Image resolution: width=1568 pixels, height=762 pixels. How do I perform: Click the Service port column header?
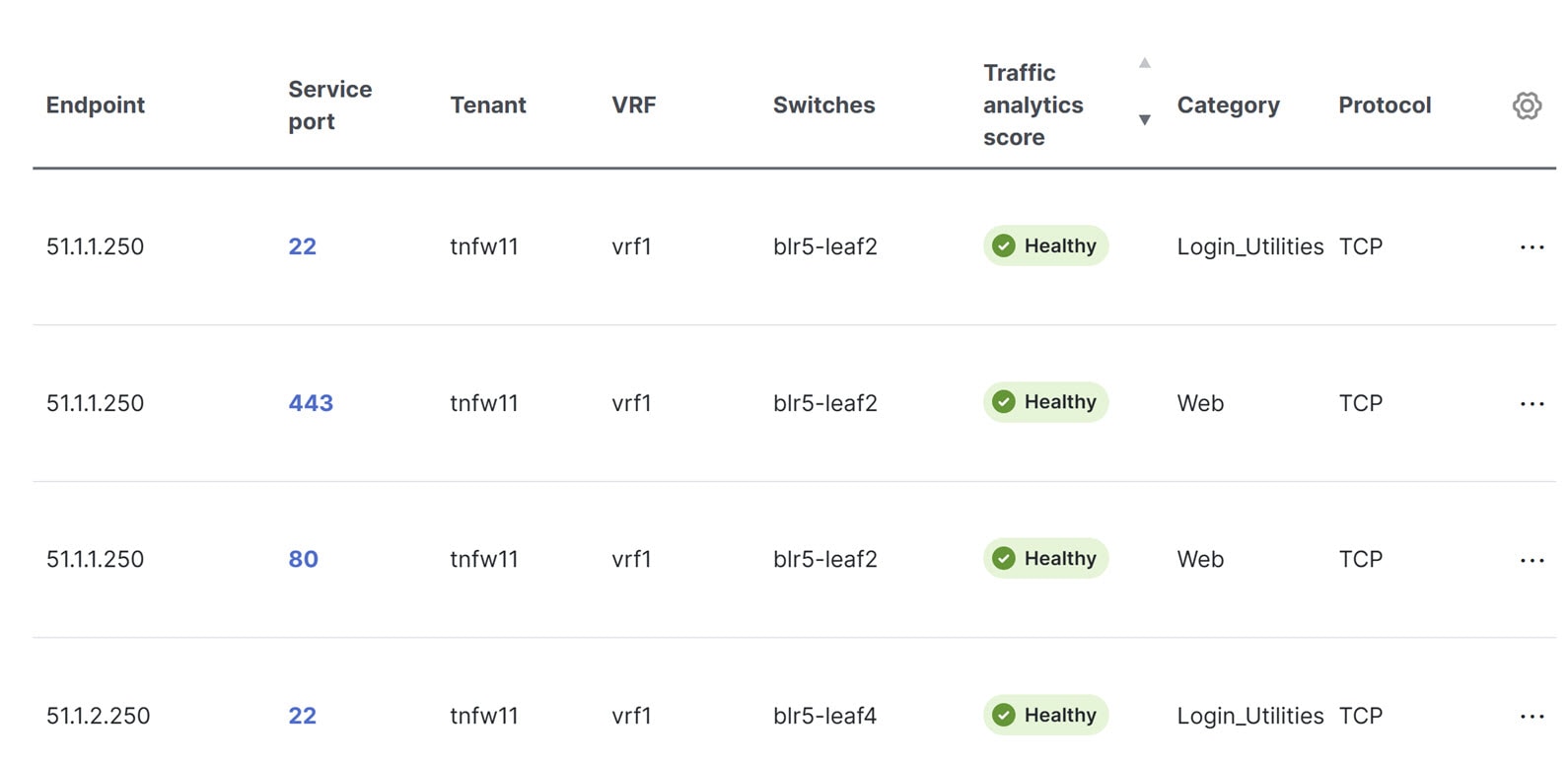(329, 104)
